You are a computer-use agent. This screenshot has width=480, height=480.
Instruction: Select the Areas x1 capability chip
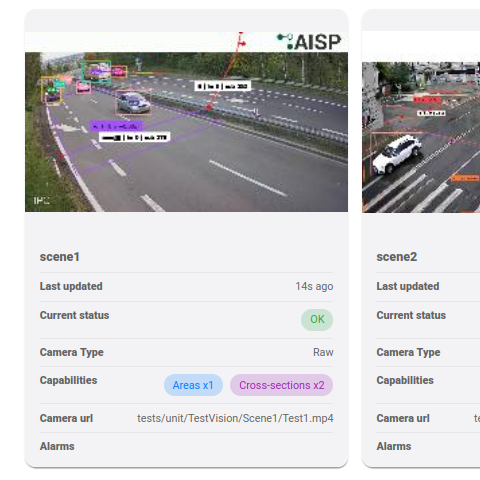coord(193,385)
